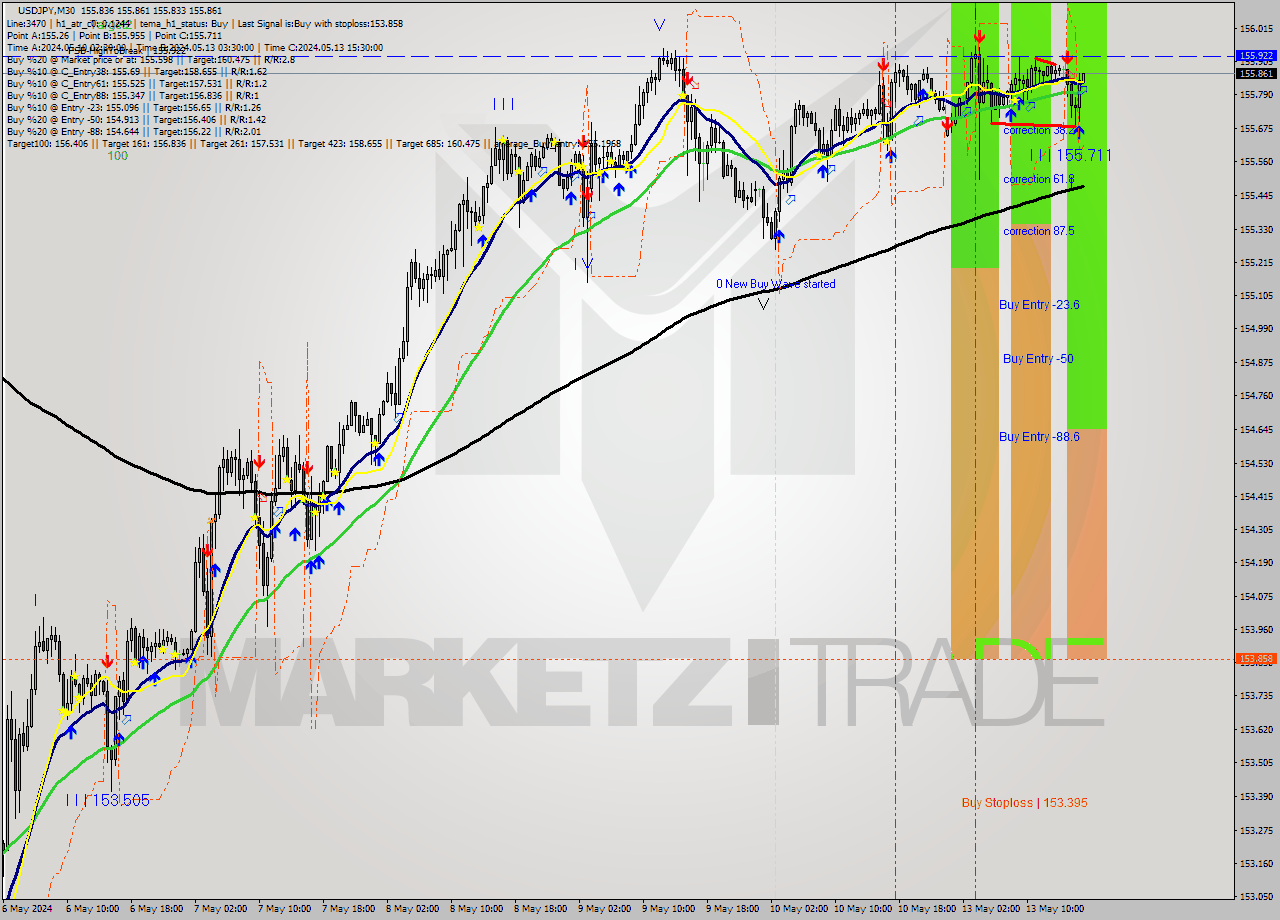This screenshot has height=920, width=1280.
Task: Click the '8 May 18:00' time label
Action: tap(539, 909)
